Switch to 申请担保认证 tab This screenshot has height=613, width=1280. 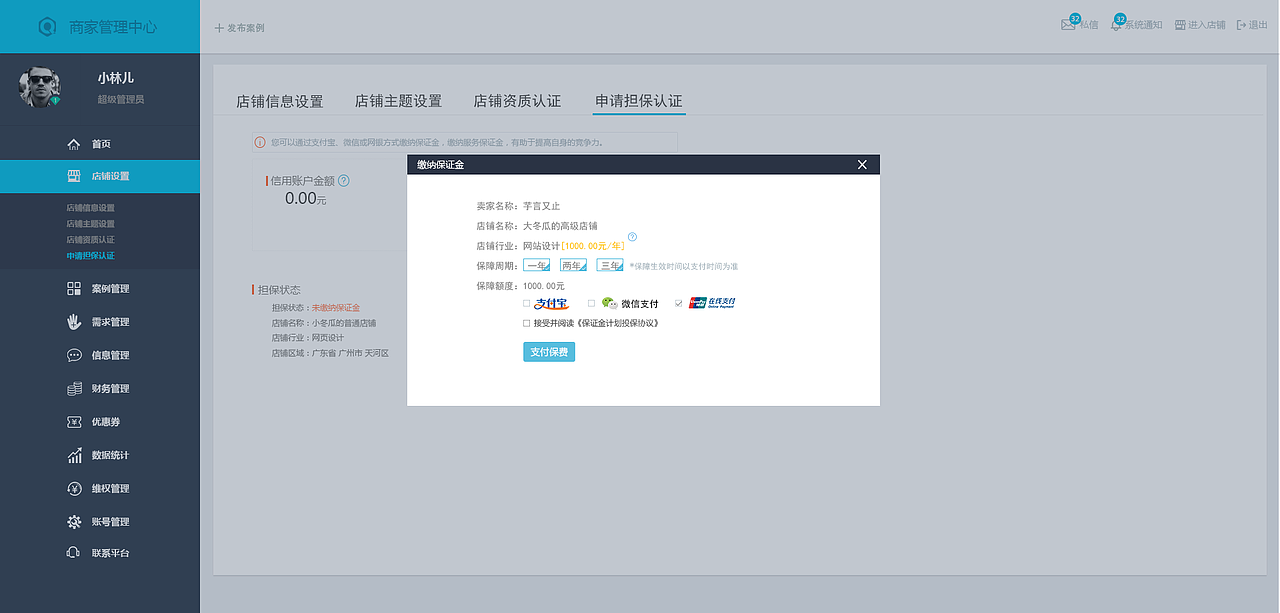pyautogui.click(x=639, y=101)
